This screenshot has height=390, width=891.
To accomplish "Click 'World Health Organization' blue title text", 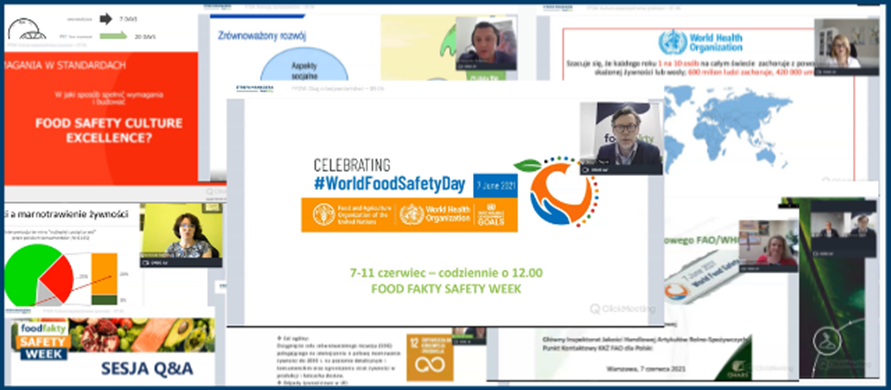I will (x=715, y=43).
